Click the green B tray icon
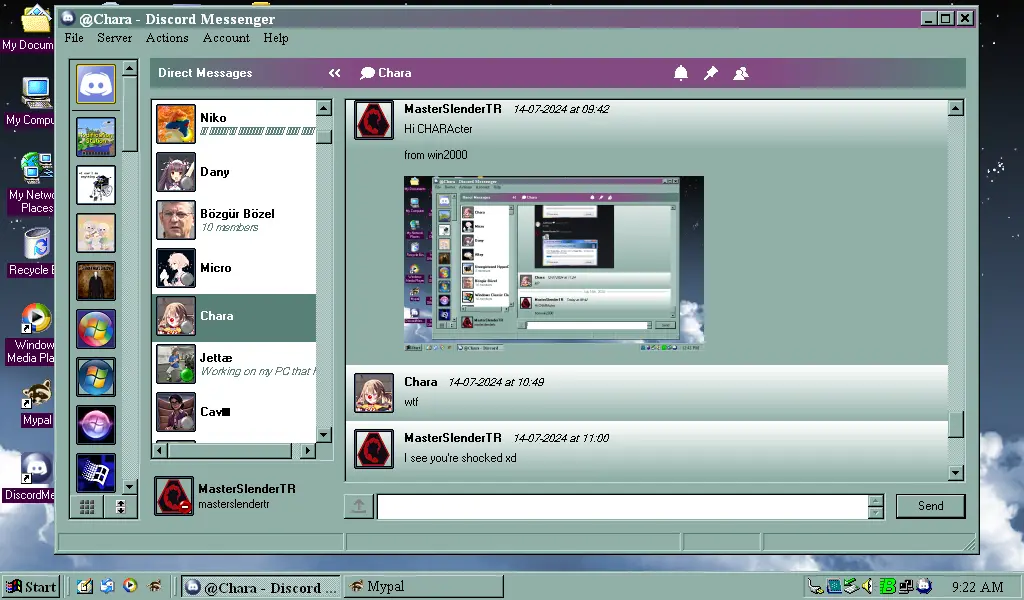This screenshot has height=600, width=1024. [887, 586]
